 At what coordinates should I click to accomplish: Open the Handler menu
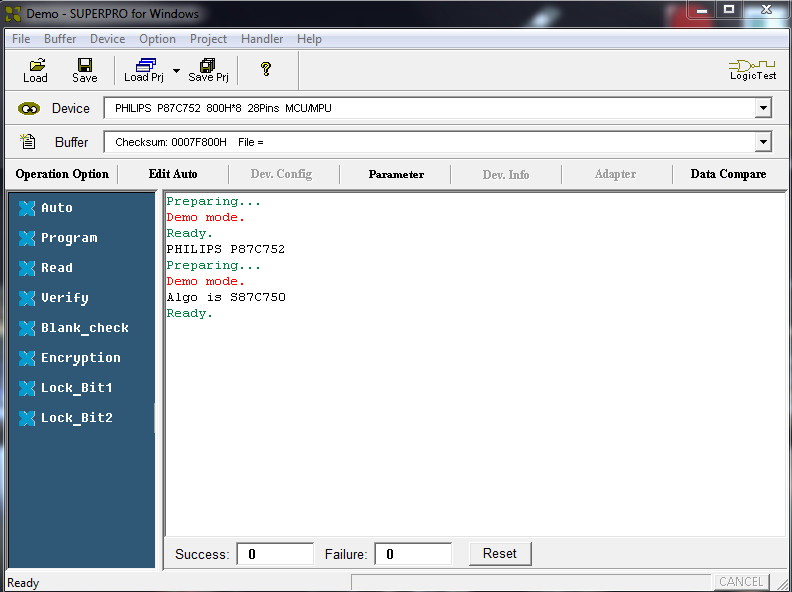(x=262, y=39)
